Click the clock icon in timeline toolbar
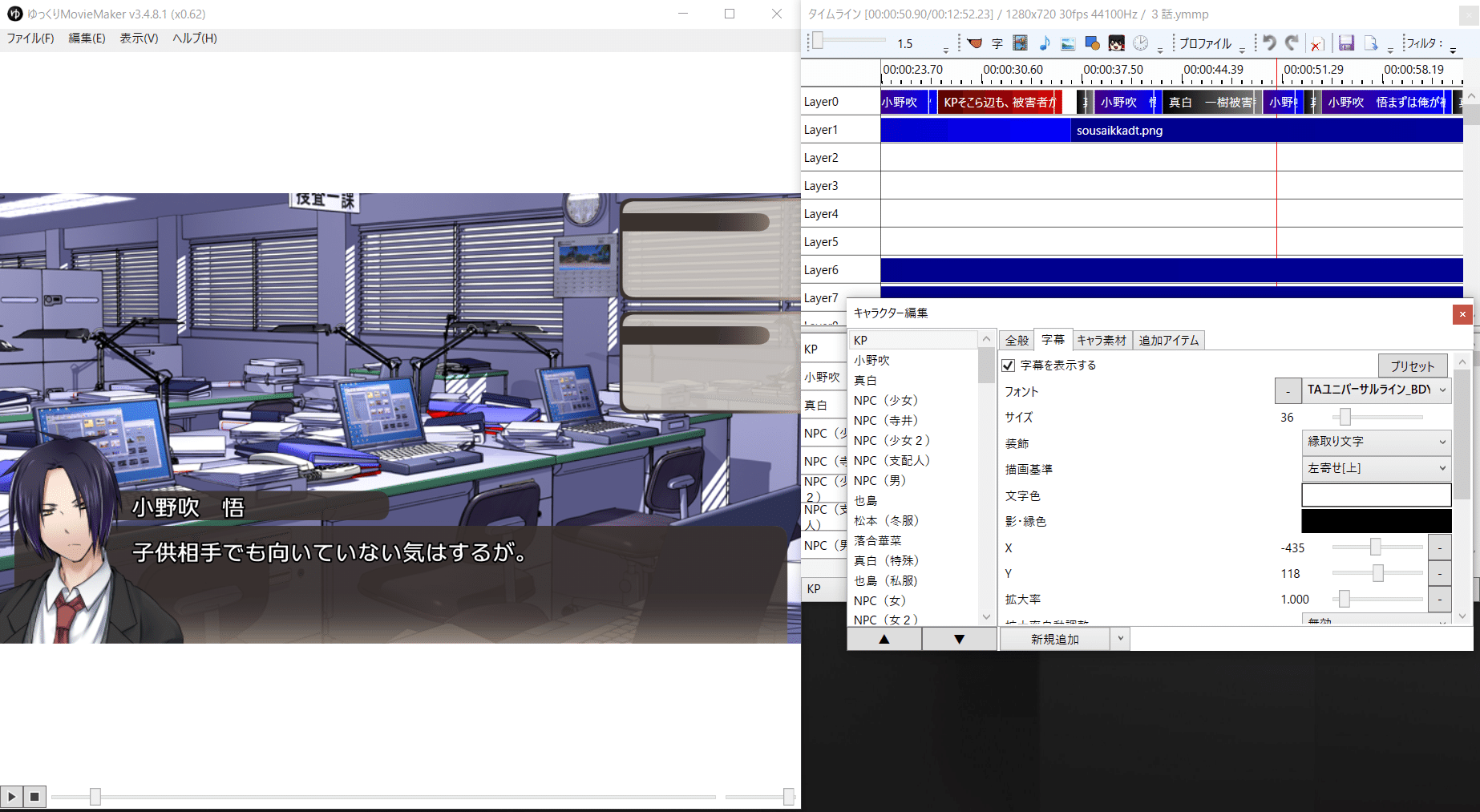 (1140, 43)
